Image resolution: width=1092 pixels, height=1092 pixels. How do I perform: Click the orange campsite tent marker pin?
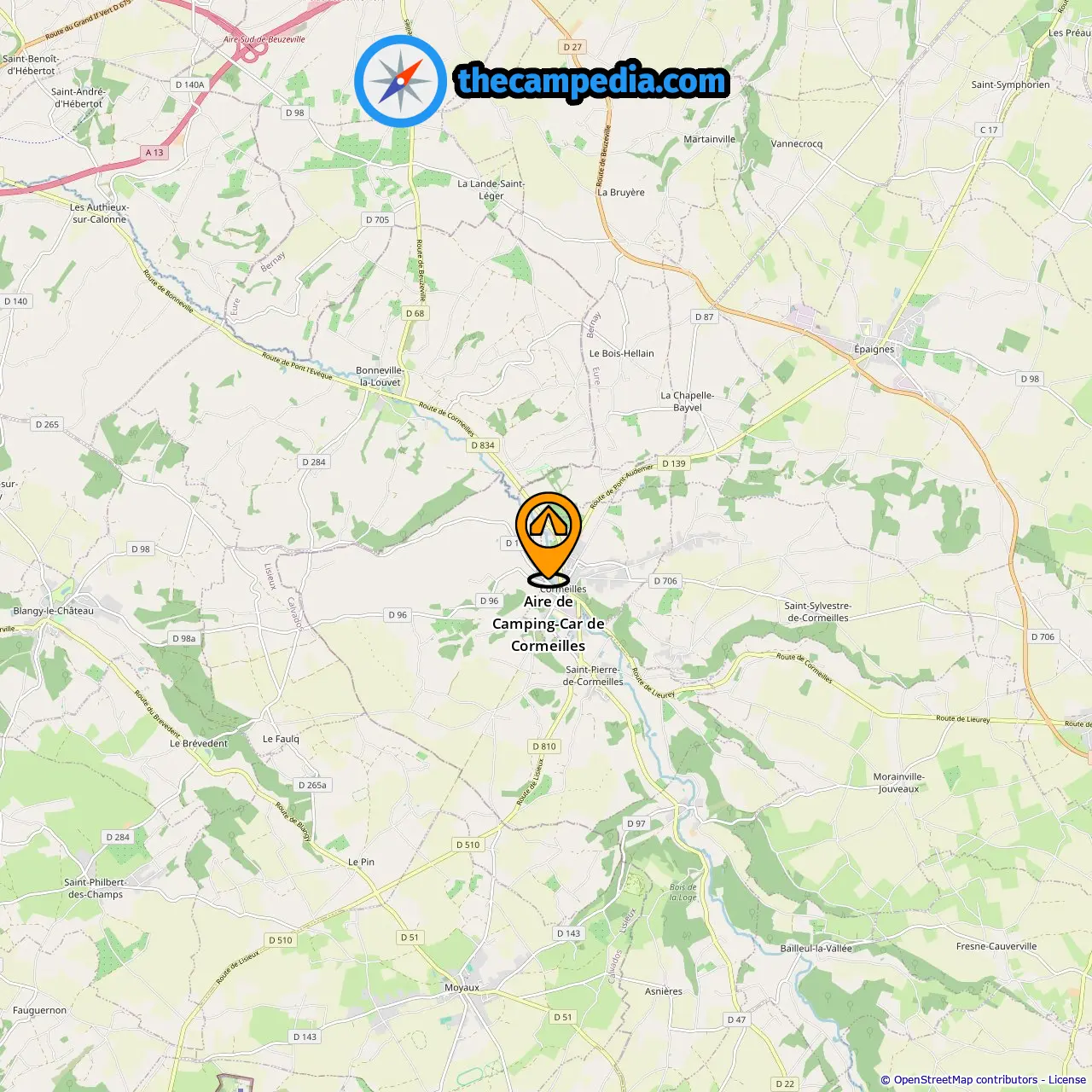pyautogui.click(x=548, y=539)
